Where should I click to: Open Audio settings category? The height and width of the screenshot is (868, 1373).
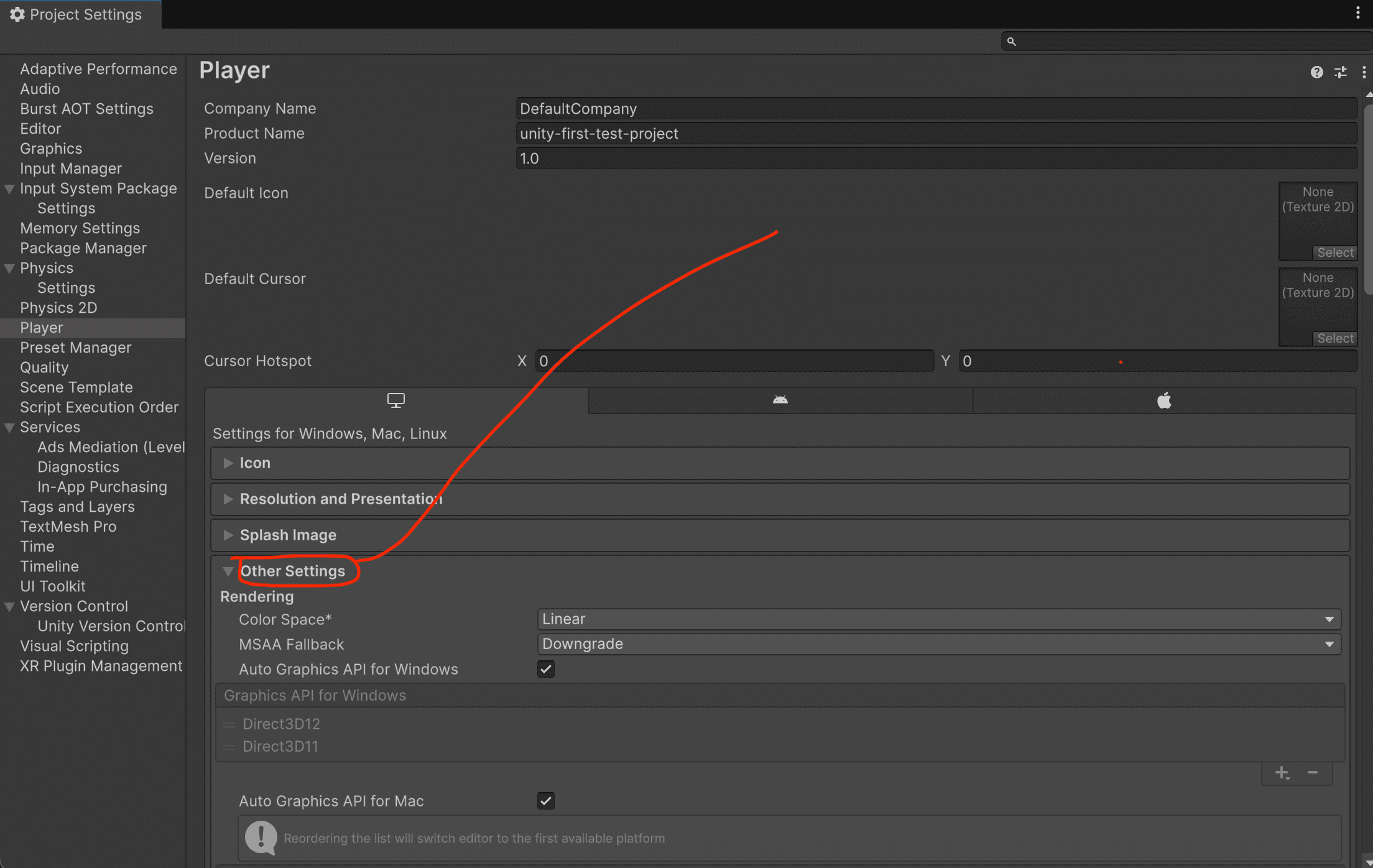coord(40,89)
